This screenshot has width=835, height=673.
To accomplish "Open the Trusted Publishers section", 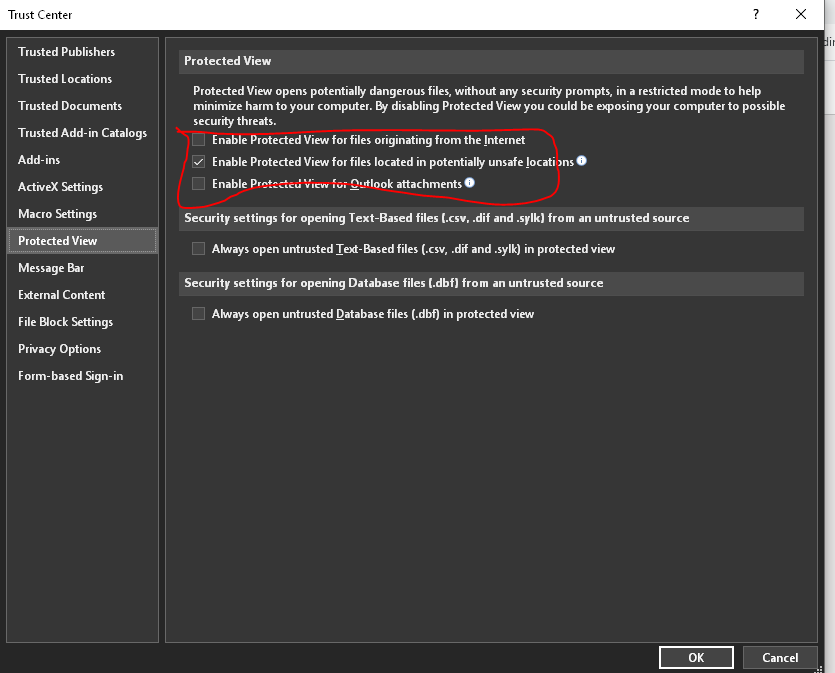I will tap(82, 52).
